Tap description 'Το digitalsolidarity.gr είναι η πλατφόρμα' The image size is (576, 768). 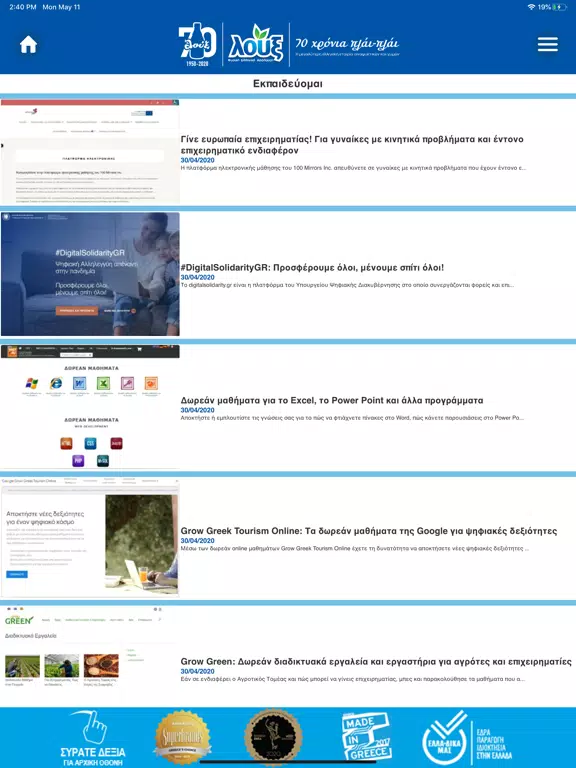click(x=347, y=285)
